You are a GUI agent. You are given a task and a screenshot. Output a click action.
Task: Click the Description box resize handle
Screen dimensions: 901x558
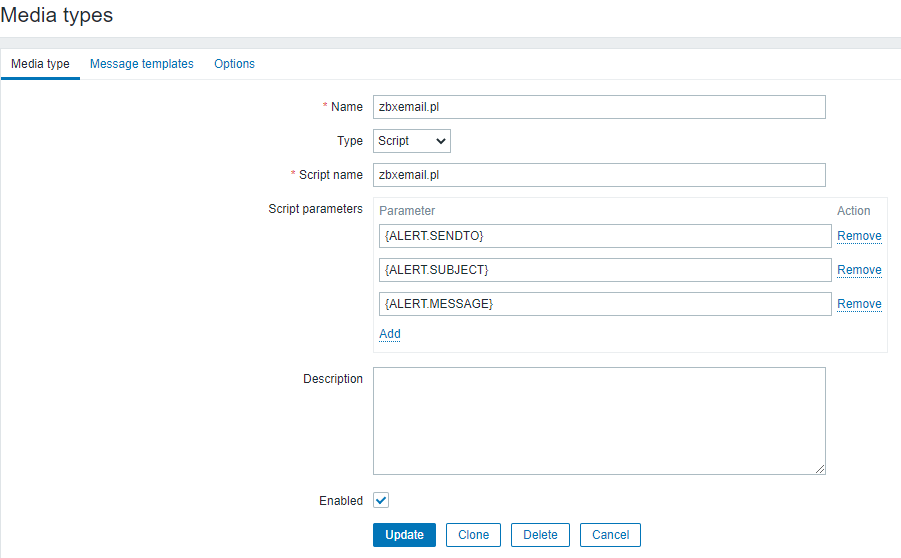click(x=820, y=469)
